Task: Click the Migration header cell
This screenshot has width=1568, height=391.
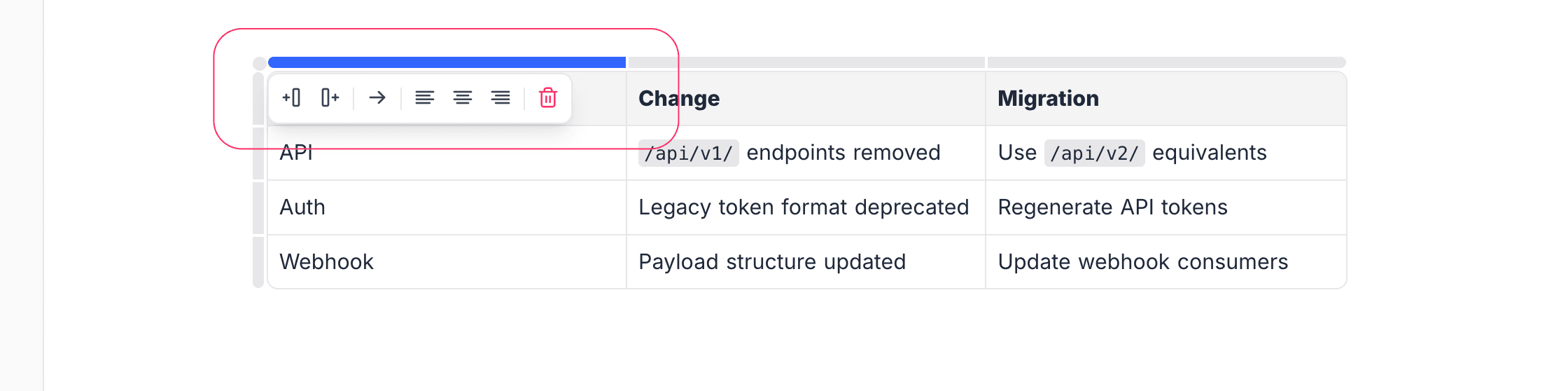Action: click(1165, 99)
